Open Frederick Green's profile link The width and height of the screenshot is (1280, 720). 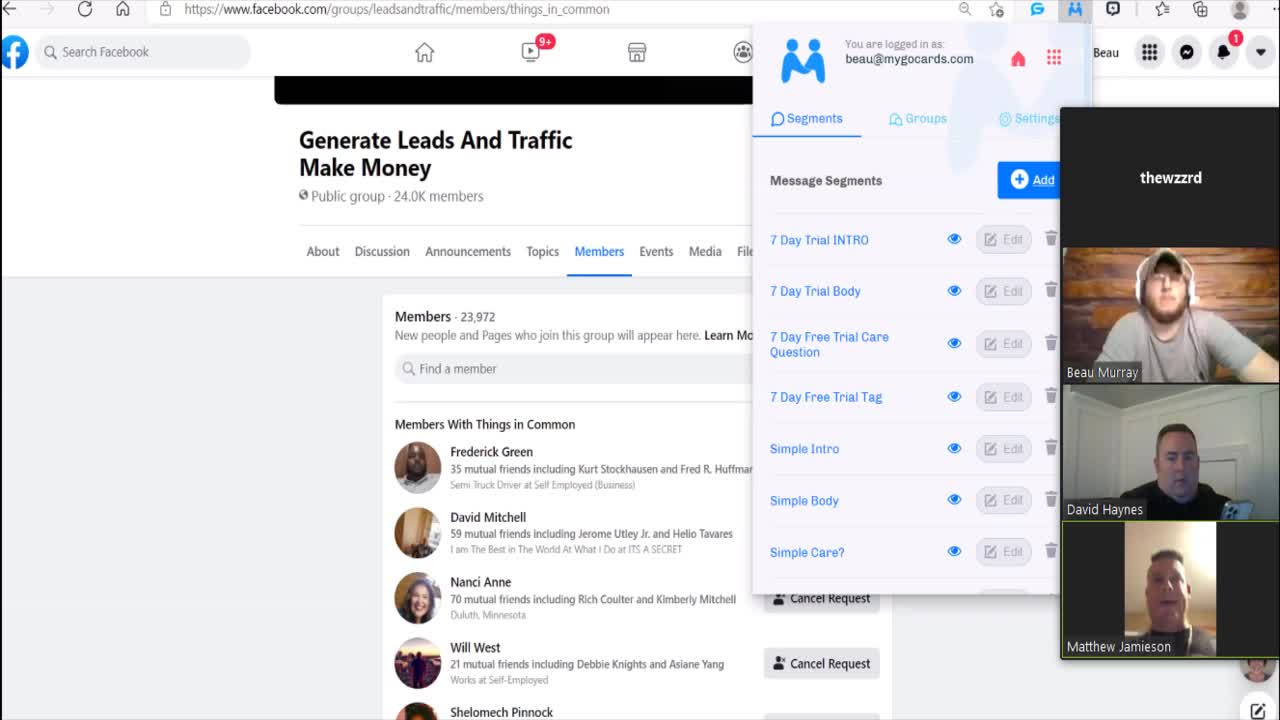tap(491, 451)
